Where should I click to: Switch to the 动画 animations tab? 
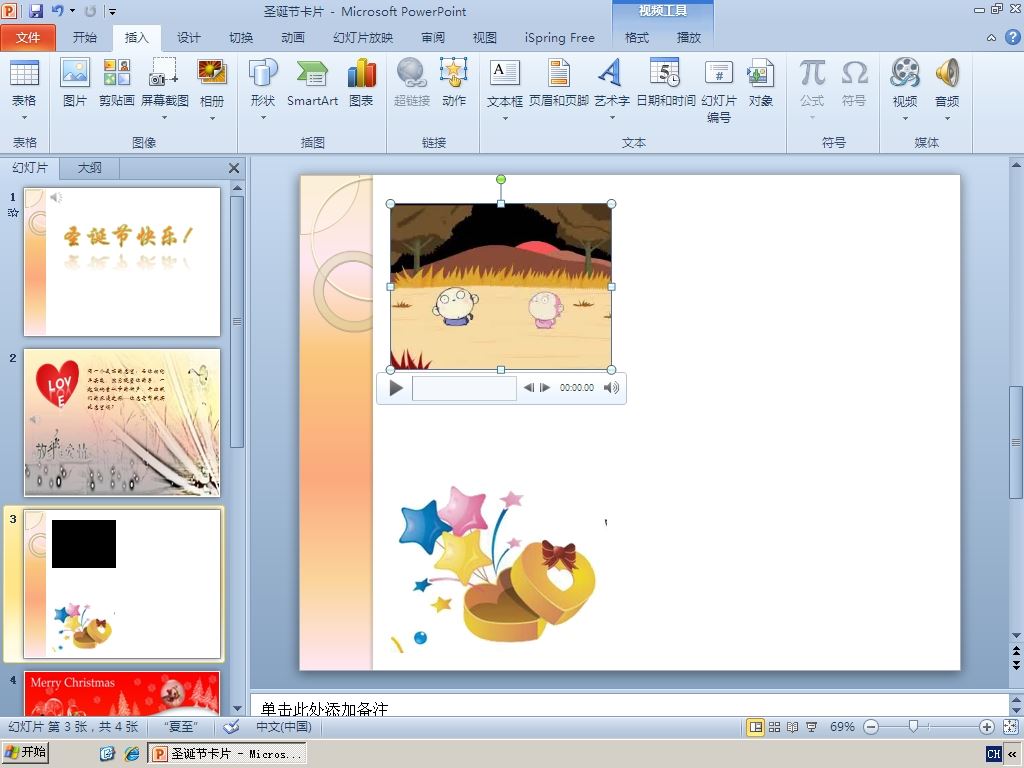tap(293, 38)
